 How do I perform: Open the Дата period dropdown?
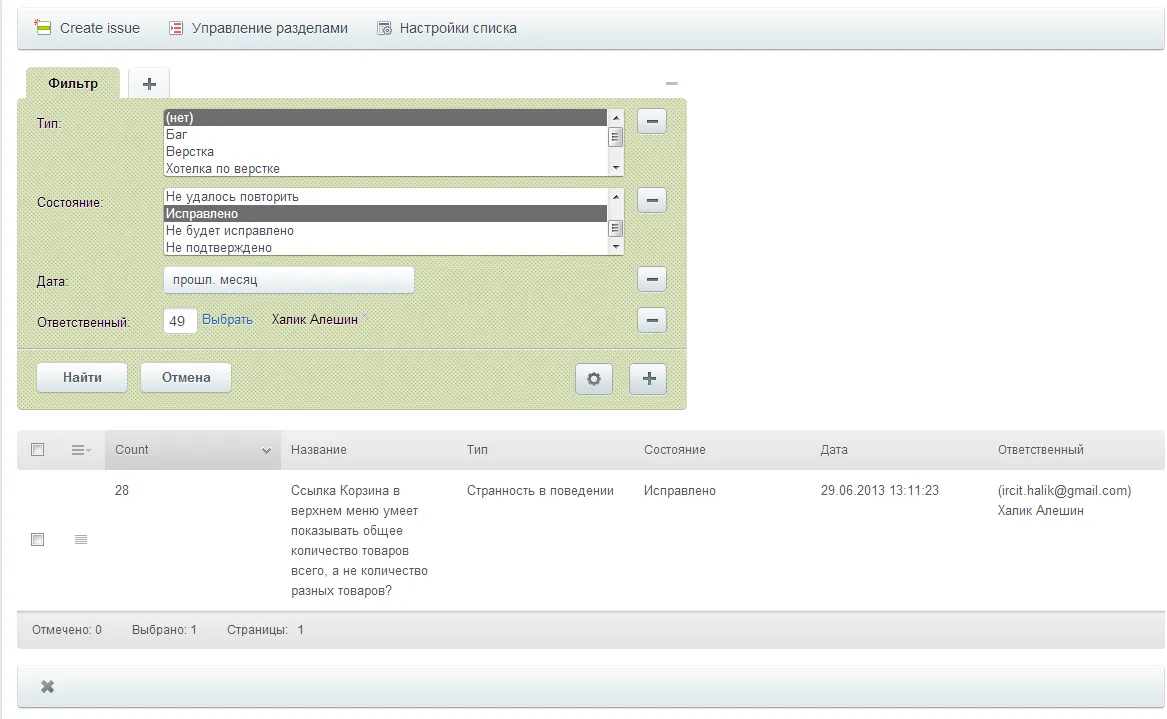click(289, 280)
